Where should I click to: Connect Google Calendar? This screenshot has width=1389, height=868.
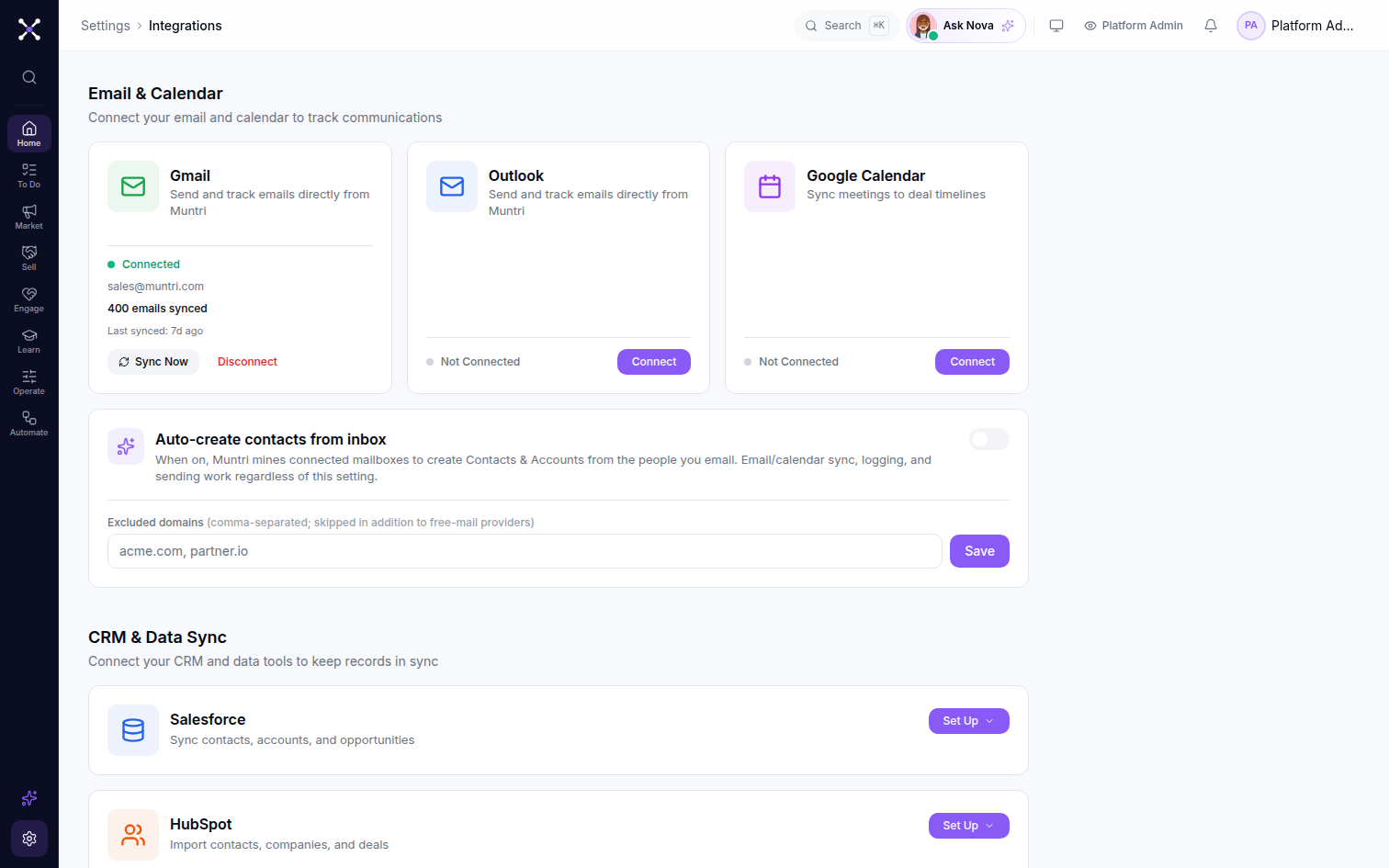point(972,362)
